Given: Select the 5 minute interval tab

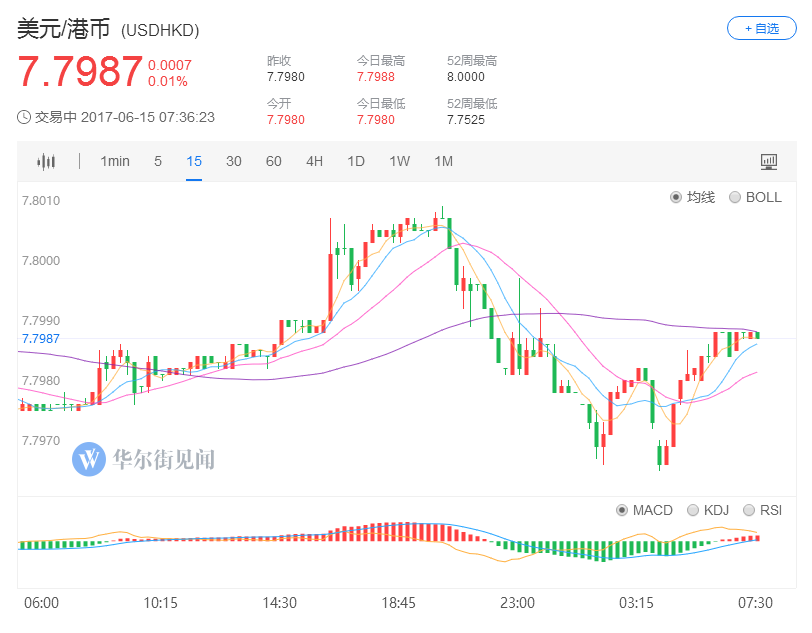Looking at the screenshot, I should pos(158,162).
